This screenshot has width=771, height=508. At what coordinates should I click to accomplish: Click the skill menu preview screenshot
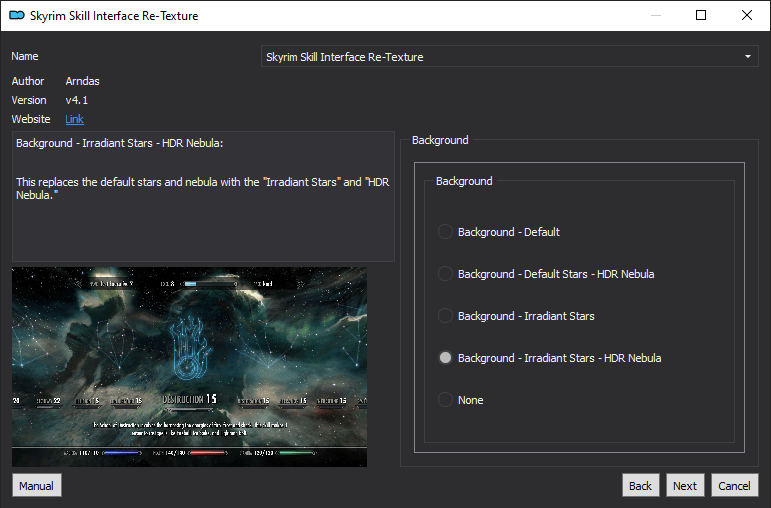tap(189, 367)
